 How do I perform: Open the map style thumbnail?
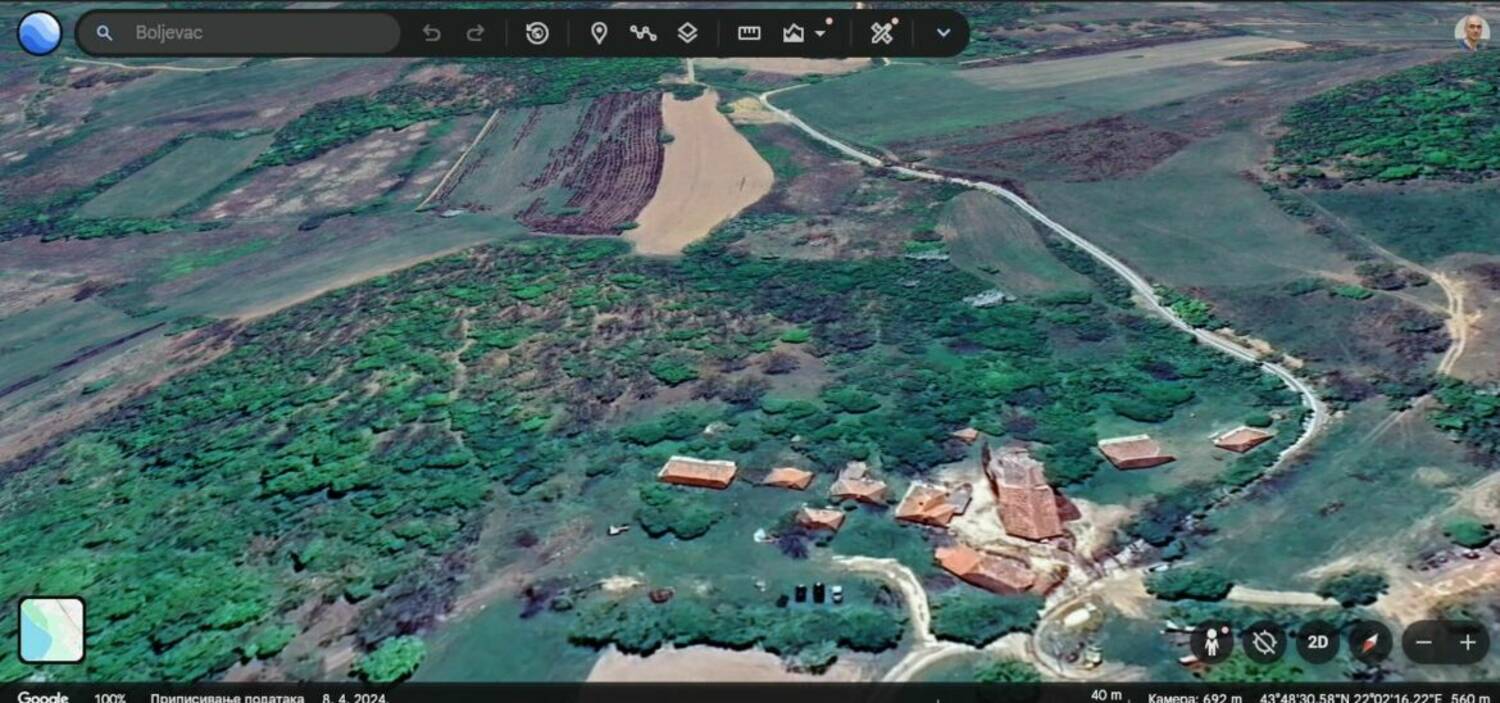click(x=52, y=630)
